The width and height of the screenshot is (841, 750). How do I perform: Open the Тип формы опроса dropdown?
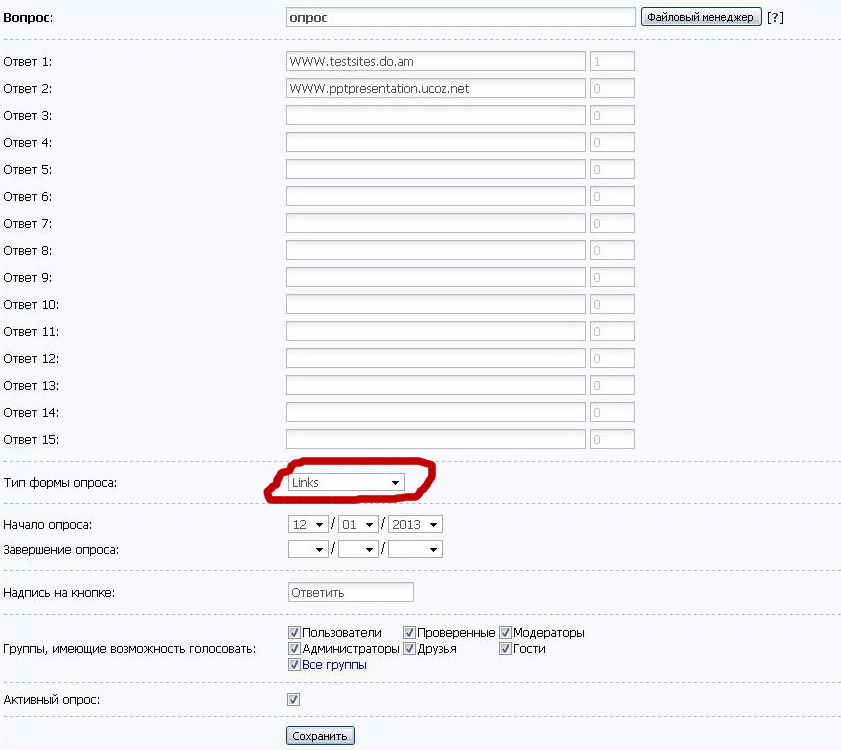pyautogui.click(x=346, y=482)
